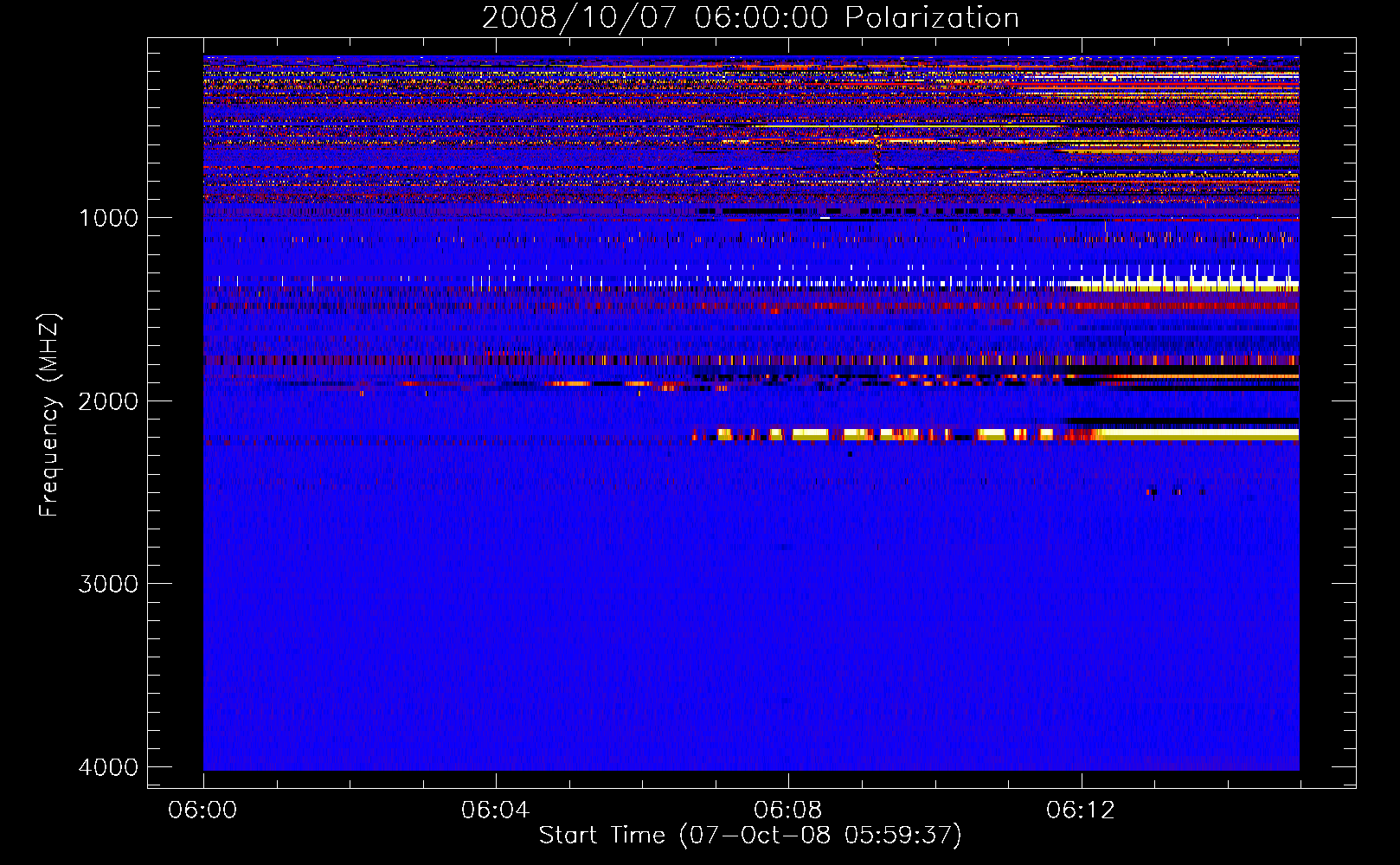Click the "Start Time (07-Oct-08 05:59:37)" label

coord(750,836)
